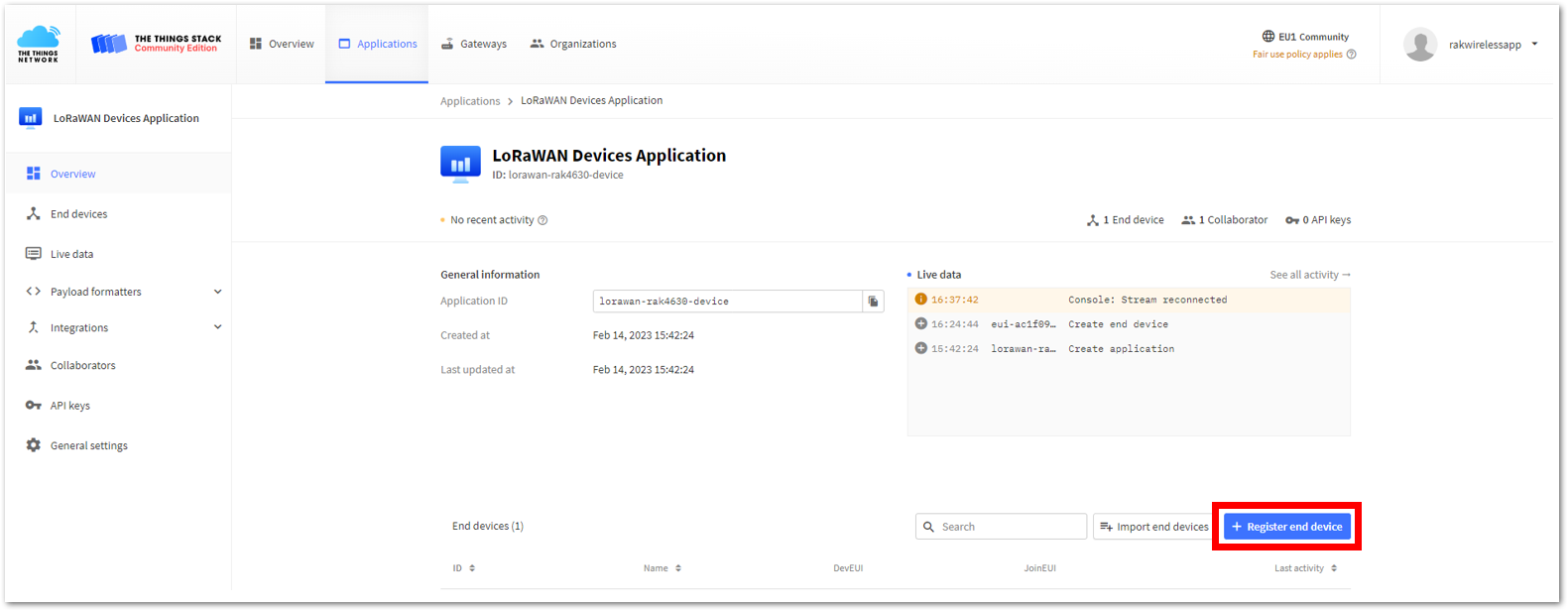Image resolution: width=1568 pixels, height=611 pixels.
Task: Sort the table by Name column
Action: (x=663, y=568)
